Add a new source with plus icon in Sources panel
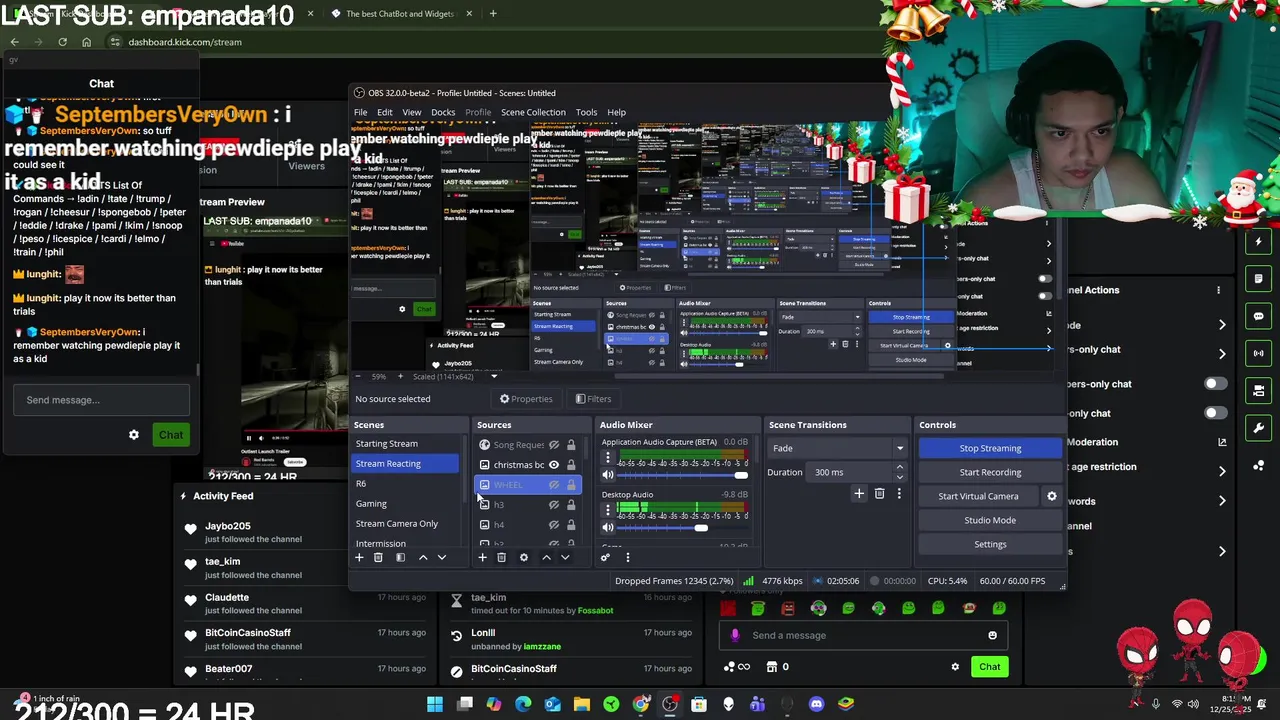Screen dimensions: 1280x720 tap(482, 557)
